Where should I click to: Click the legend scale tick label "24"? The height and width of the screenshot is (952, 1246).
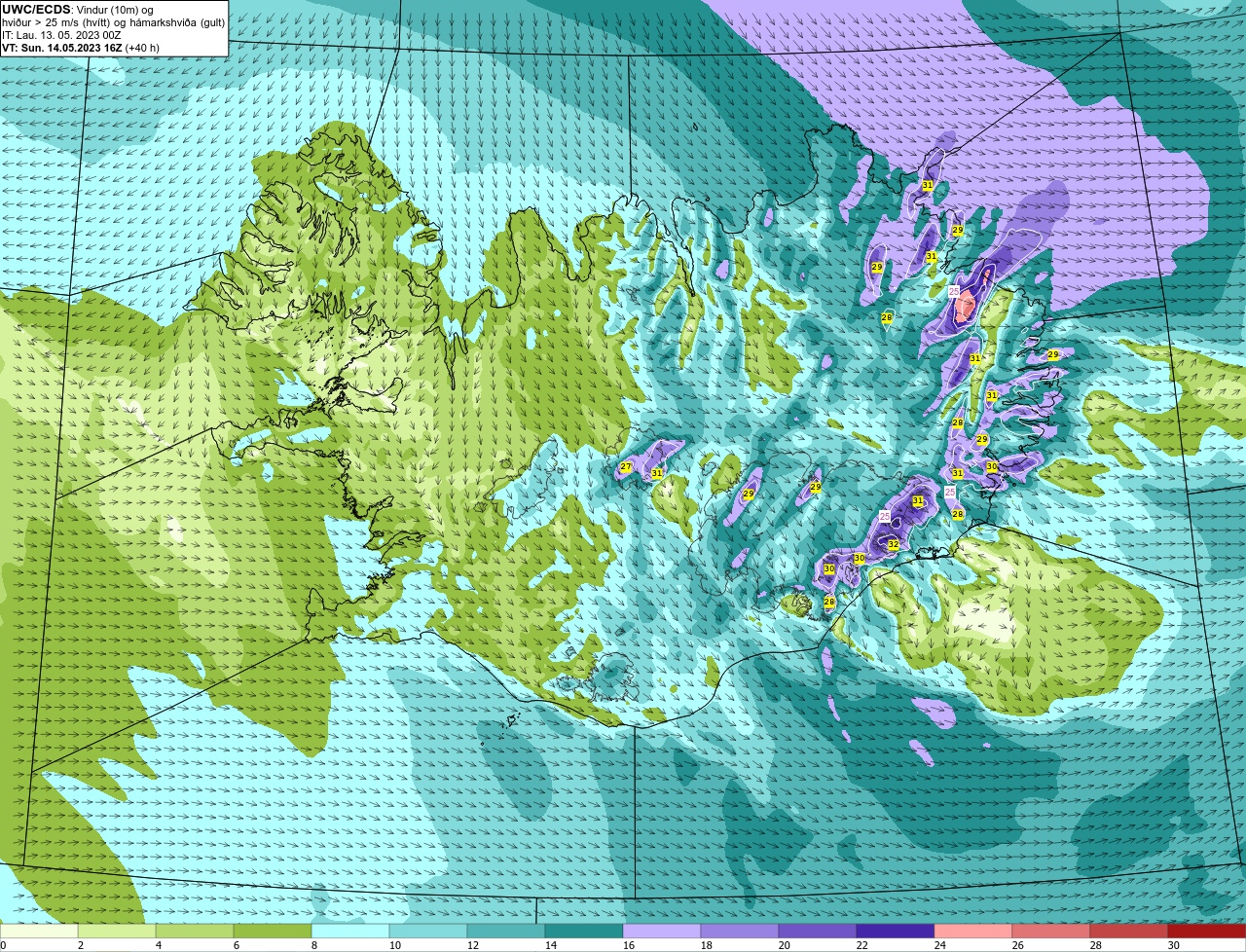point(940,945)
